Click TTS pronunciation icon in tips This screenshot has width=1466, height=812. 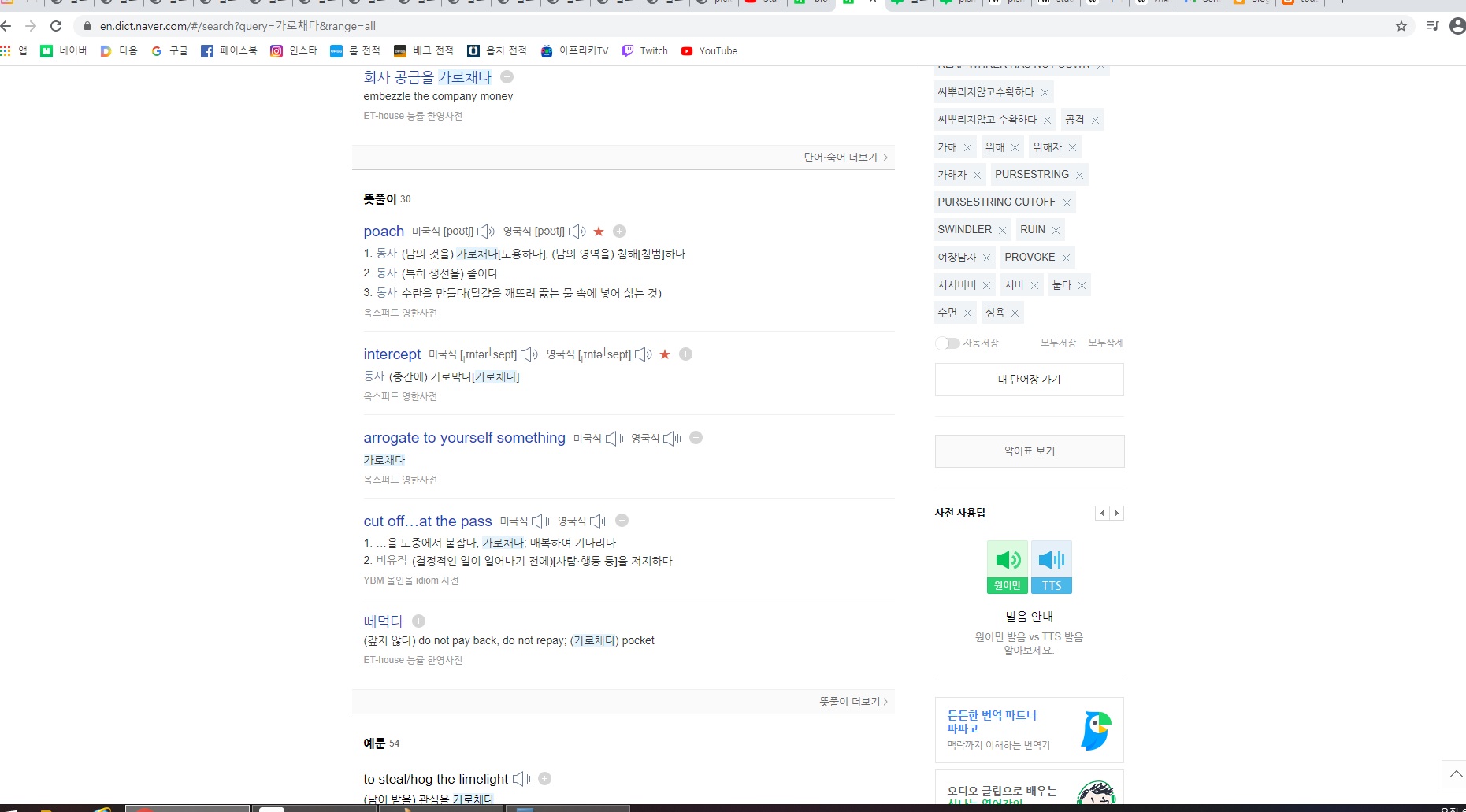point(1052,567)
